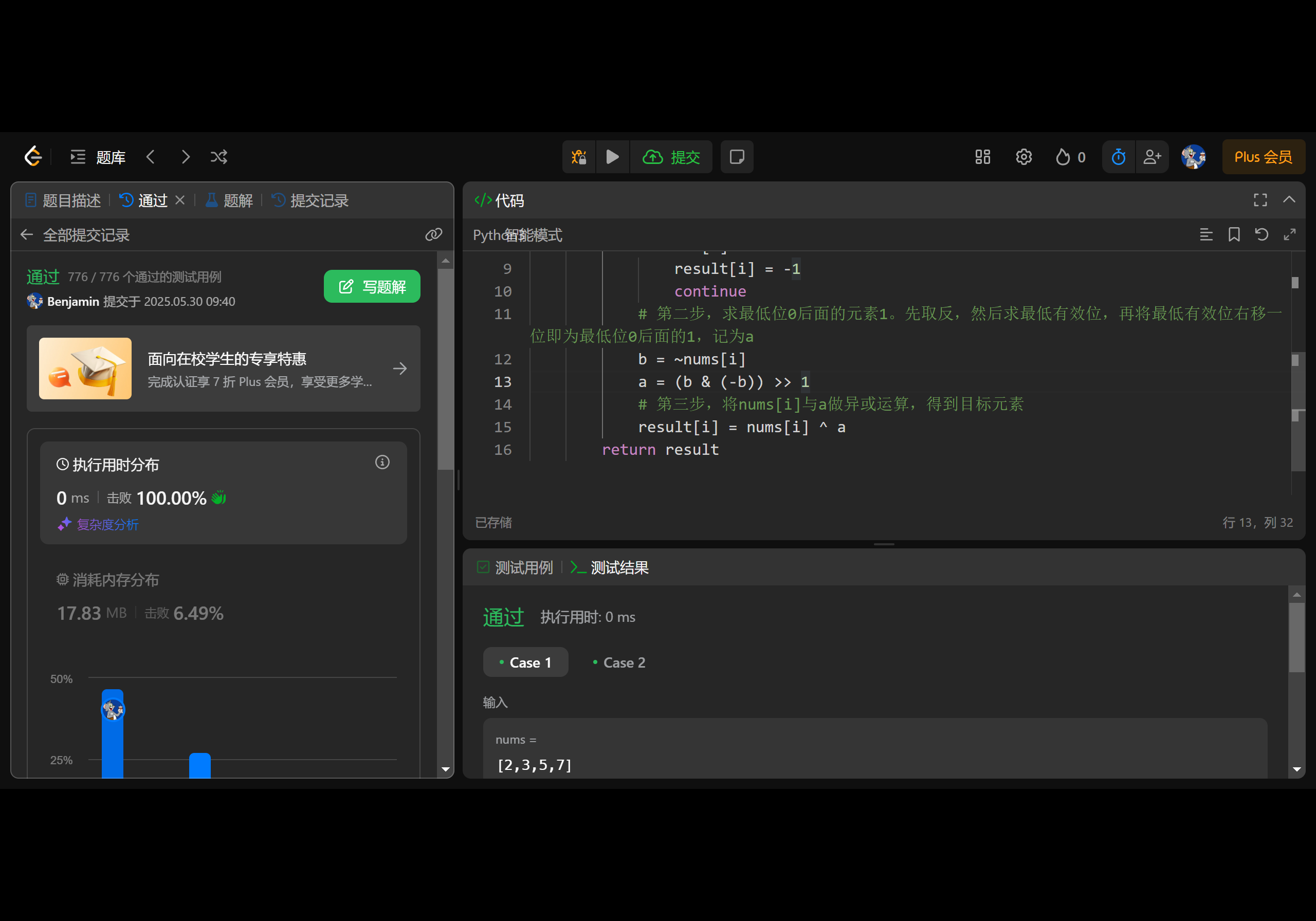Expand the student discount banner arrow
This screenshot has width=1316, height=921.
click(x=400, y=369)
